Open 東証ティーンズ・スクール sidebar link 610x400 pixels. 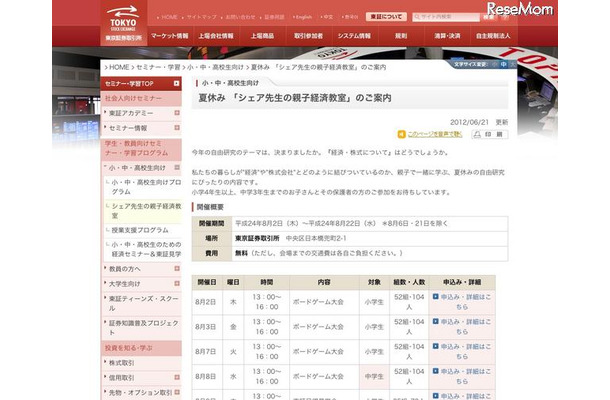coord(143,303)
